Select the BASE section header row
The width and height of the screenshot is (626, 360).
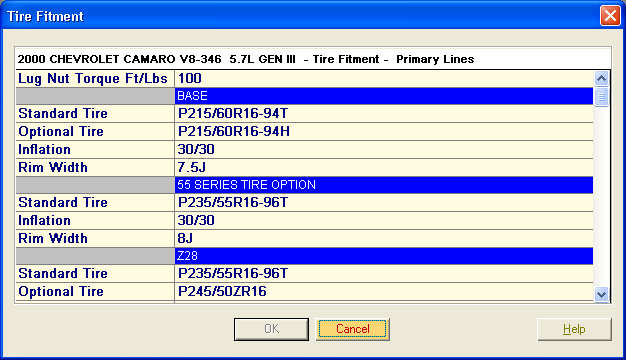(304, 96)
